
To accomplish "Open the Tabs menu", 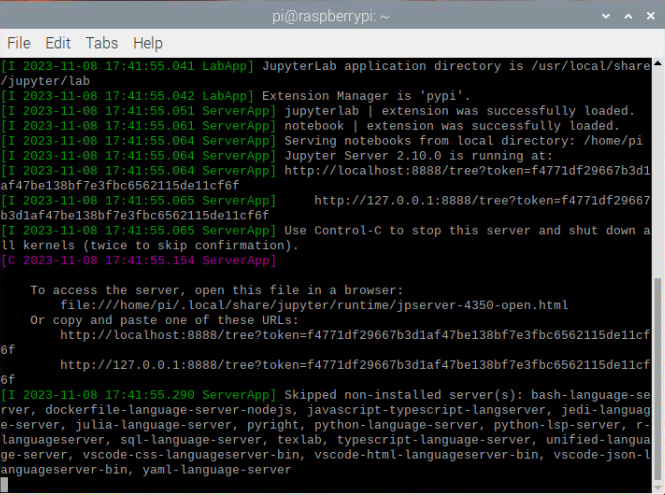I will click(x=101, y=43).
